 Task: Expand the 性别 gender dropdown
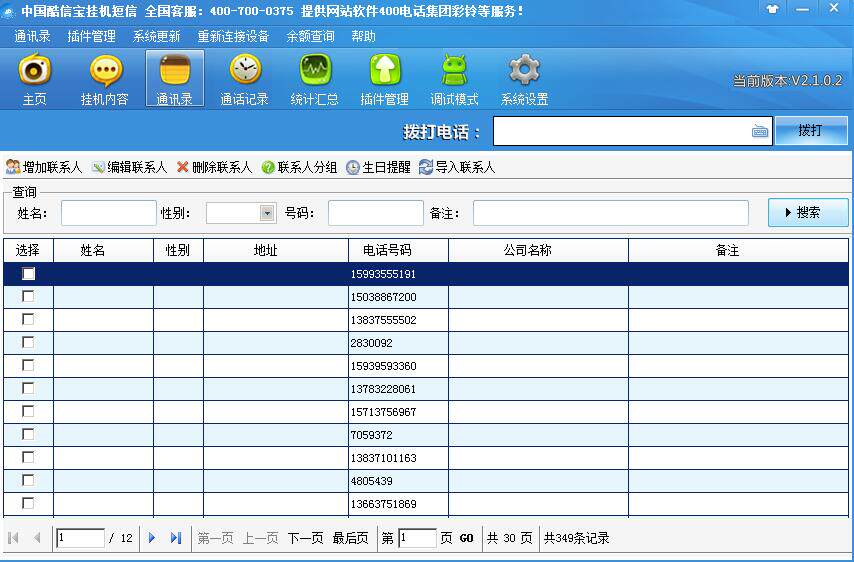(x=267, y=213)
